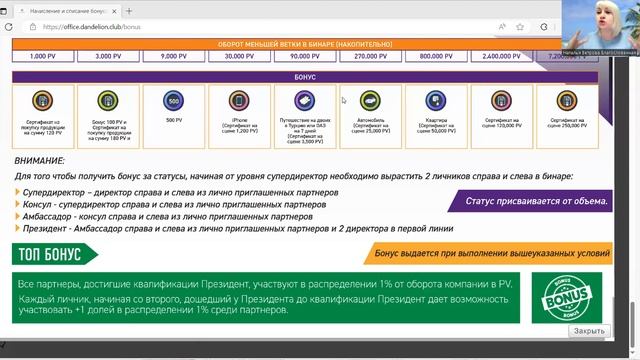Click the Статус присваивается от объема banner
The image size is (640, 360).
(x=531, y=201)
